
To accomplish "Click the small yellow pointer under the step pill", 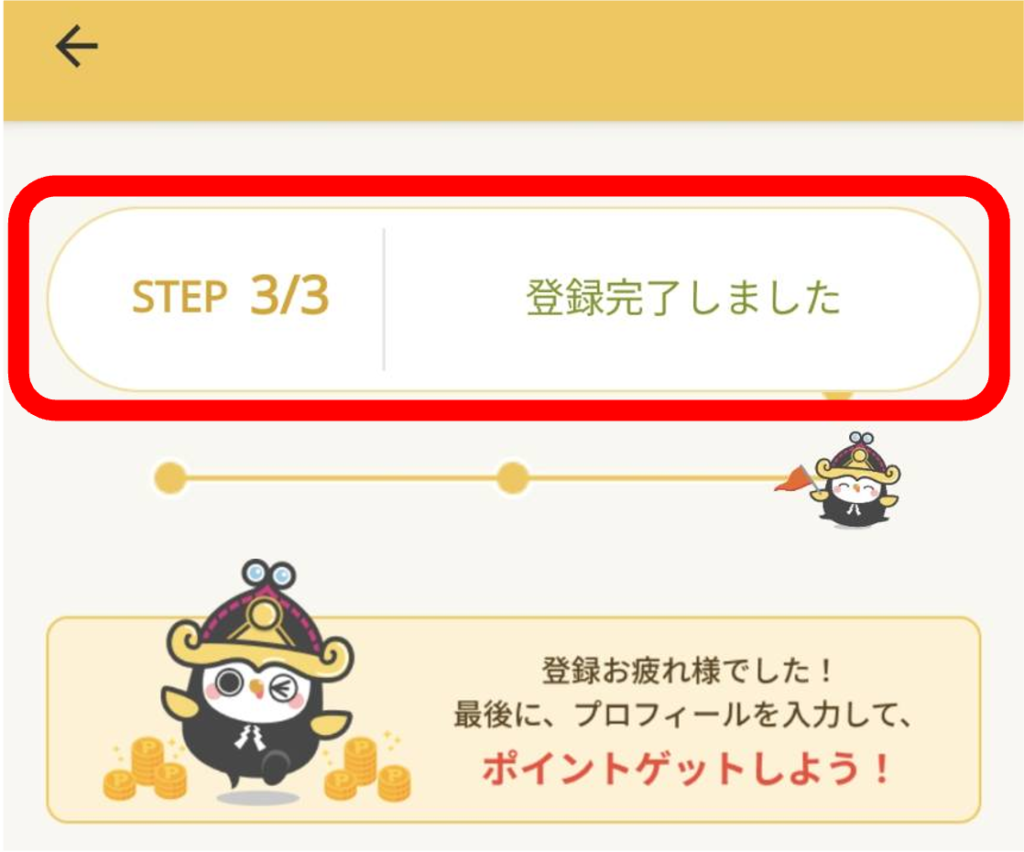I will 838,396.
